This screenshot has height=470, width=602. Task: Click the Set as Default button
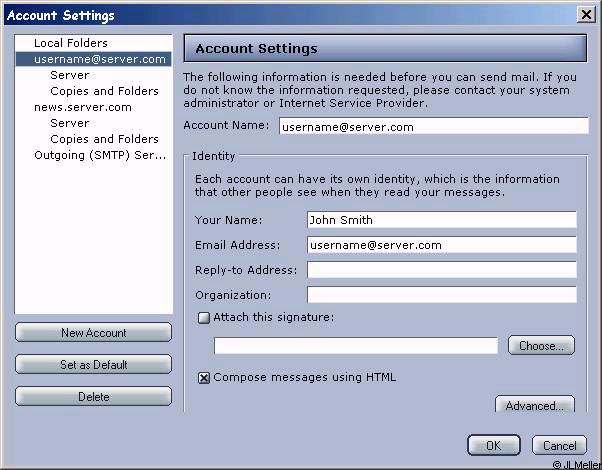(x=93, y=364)
